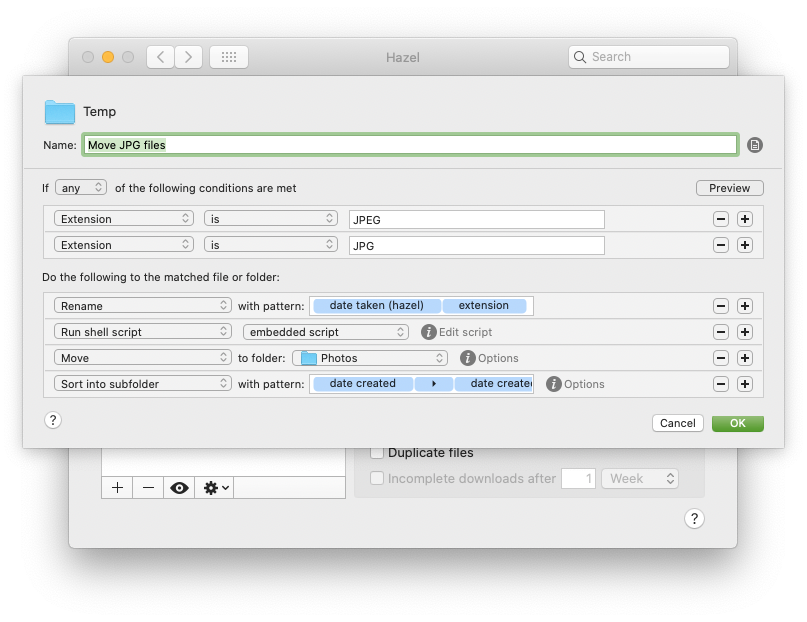Viewport: 807px width, 622px height.
Task: Open Edit script info icon
Action: [x=429, y=332]
